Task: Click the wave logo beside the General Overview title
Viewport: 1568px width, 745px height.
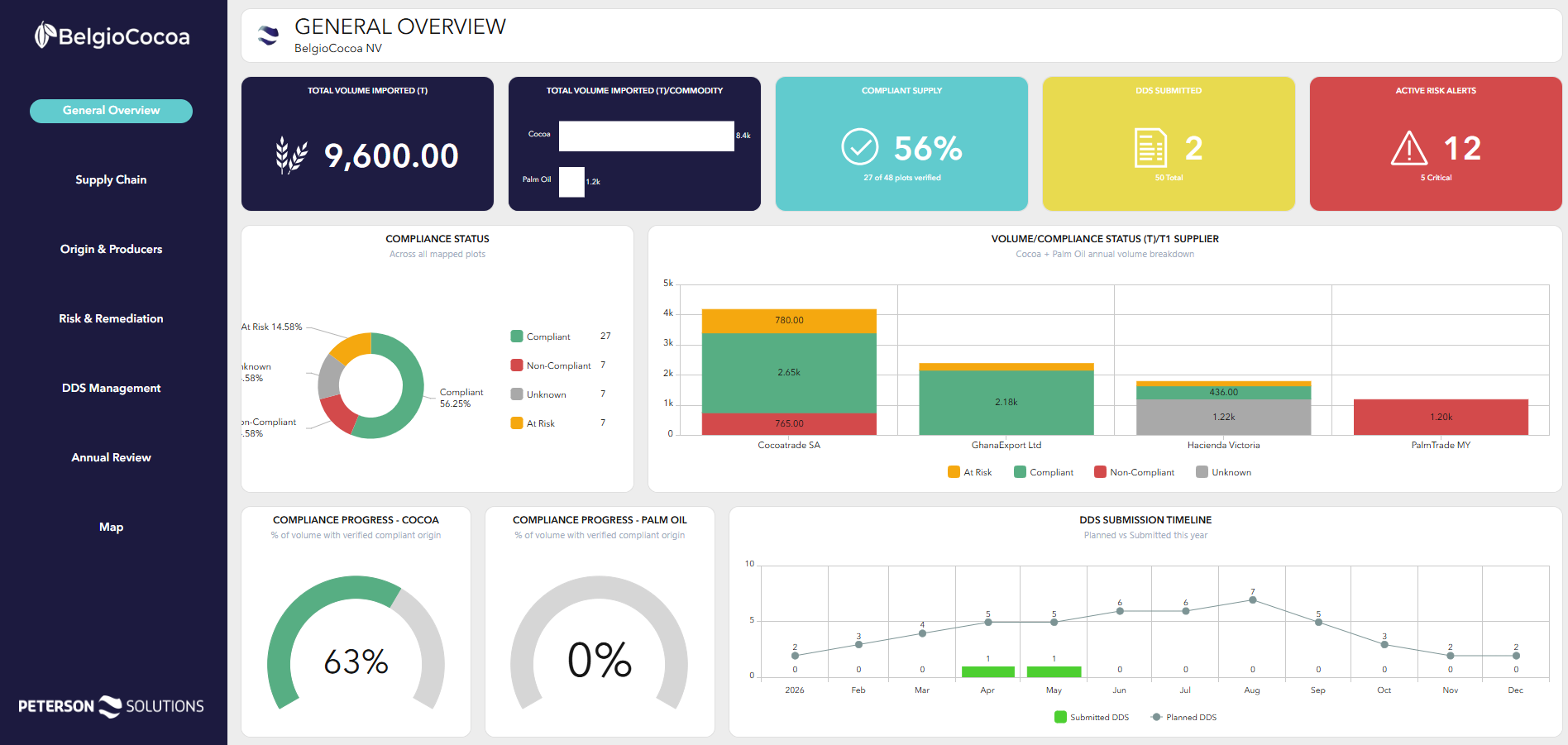Action: point(268,35)
